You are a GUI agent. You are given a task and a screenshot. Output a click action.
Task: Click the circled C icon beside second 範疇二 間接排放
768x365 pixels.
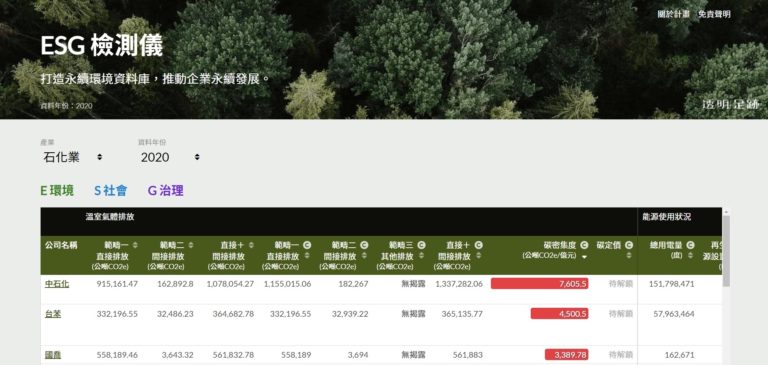click(364, 245)
